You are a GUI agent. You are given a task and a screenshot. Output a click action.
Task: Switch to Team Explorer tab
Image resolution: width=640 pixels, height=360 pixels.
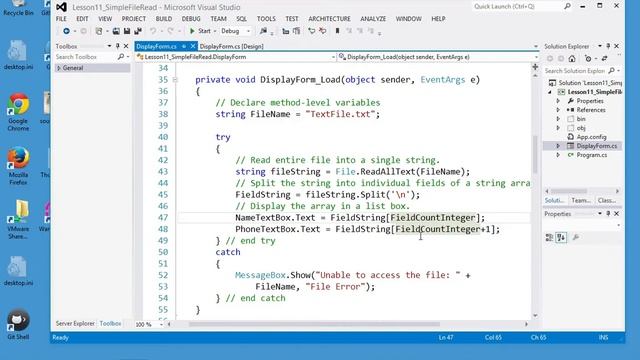tap(581, 200)
